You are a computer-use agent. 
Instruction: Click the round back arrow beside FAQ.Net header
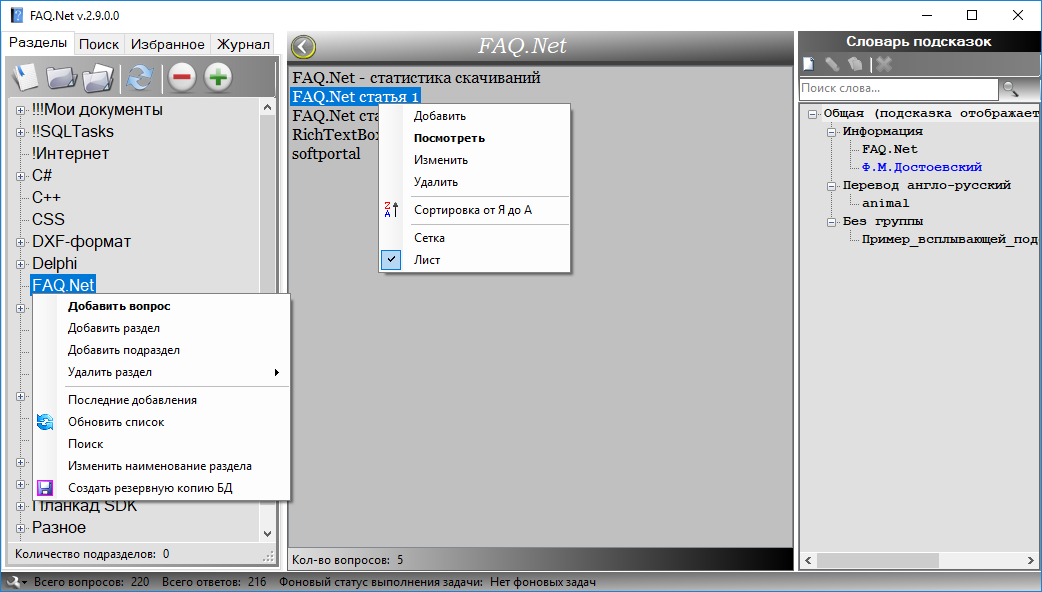click(303, 47)
